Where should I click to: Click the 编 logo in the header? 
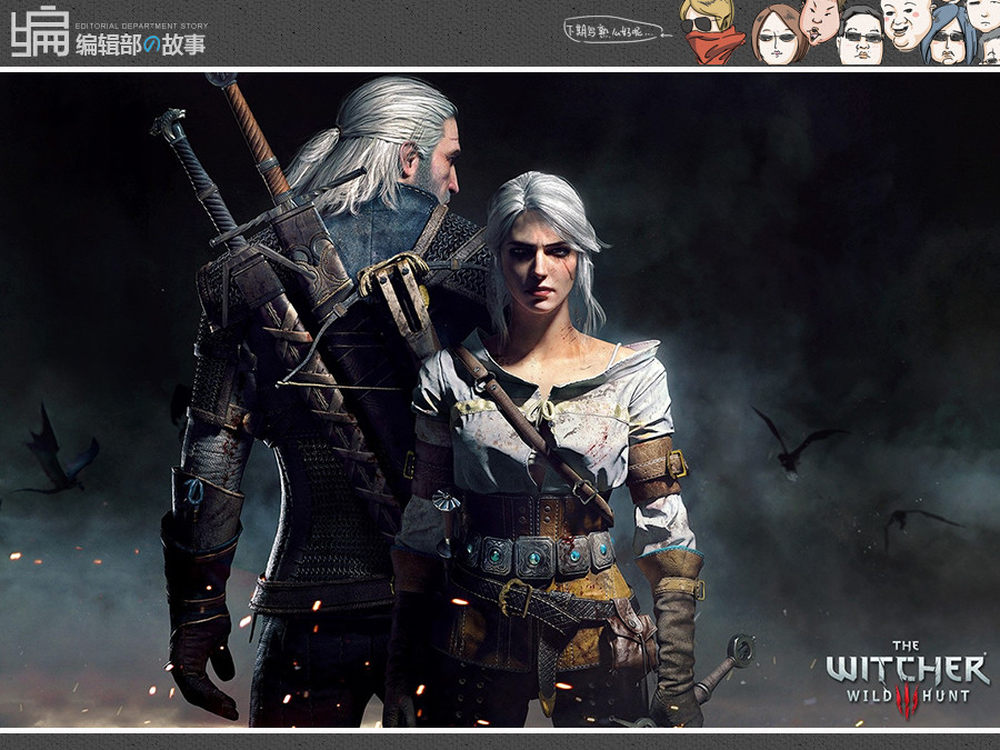click(x=39, y=32)
